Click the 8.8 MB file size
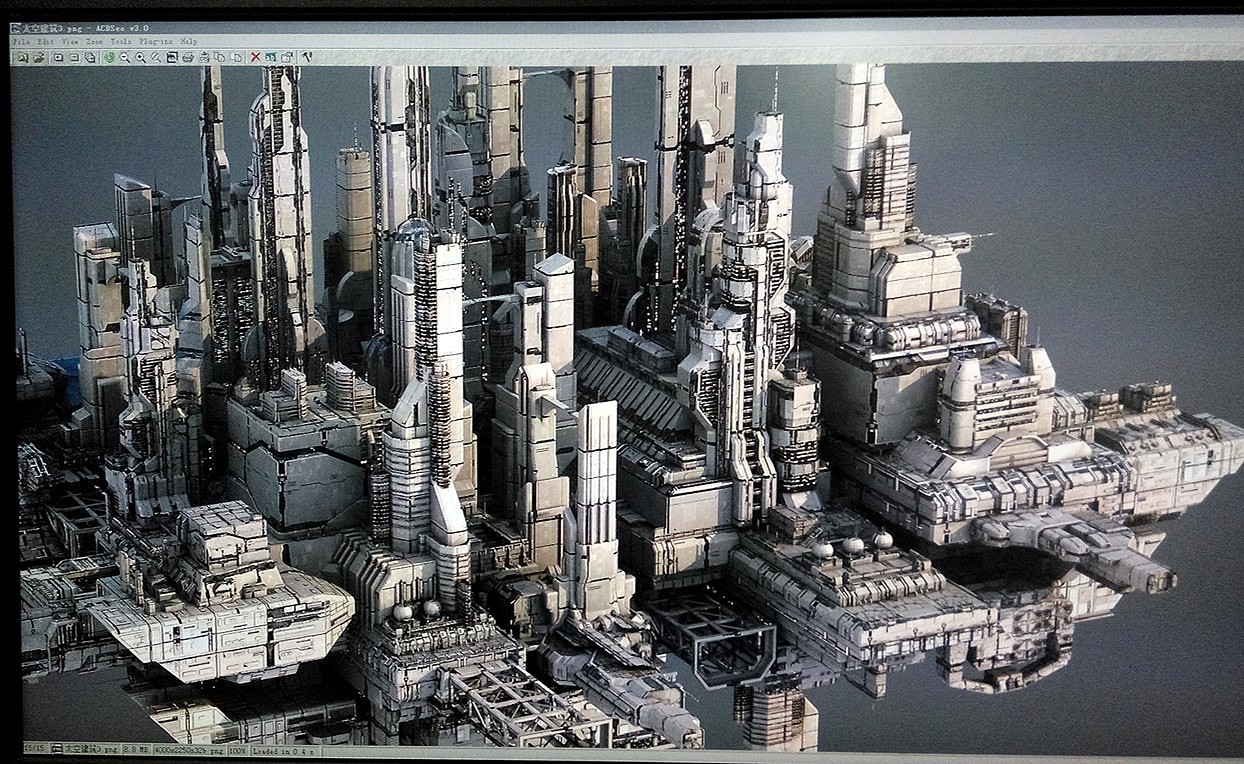 [136, 749]
